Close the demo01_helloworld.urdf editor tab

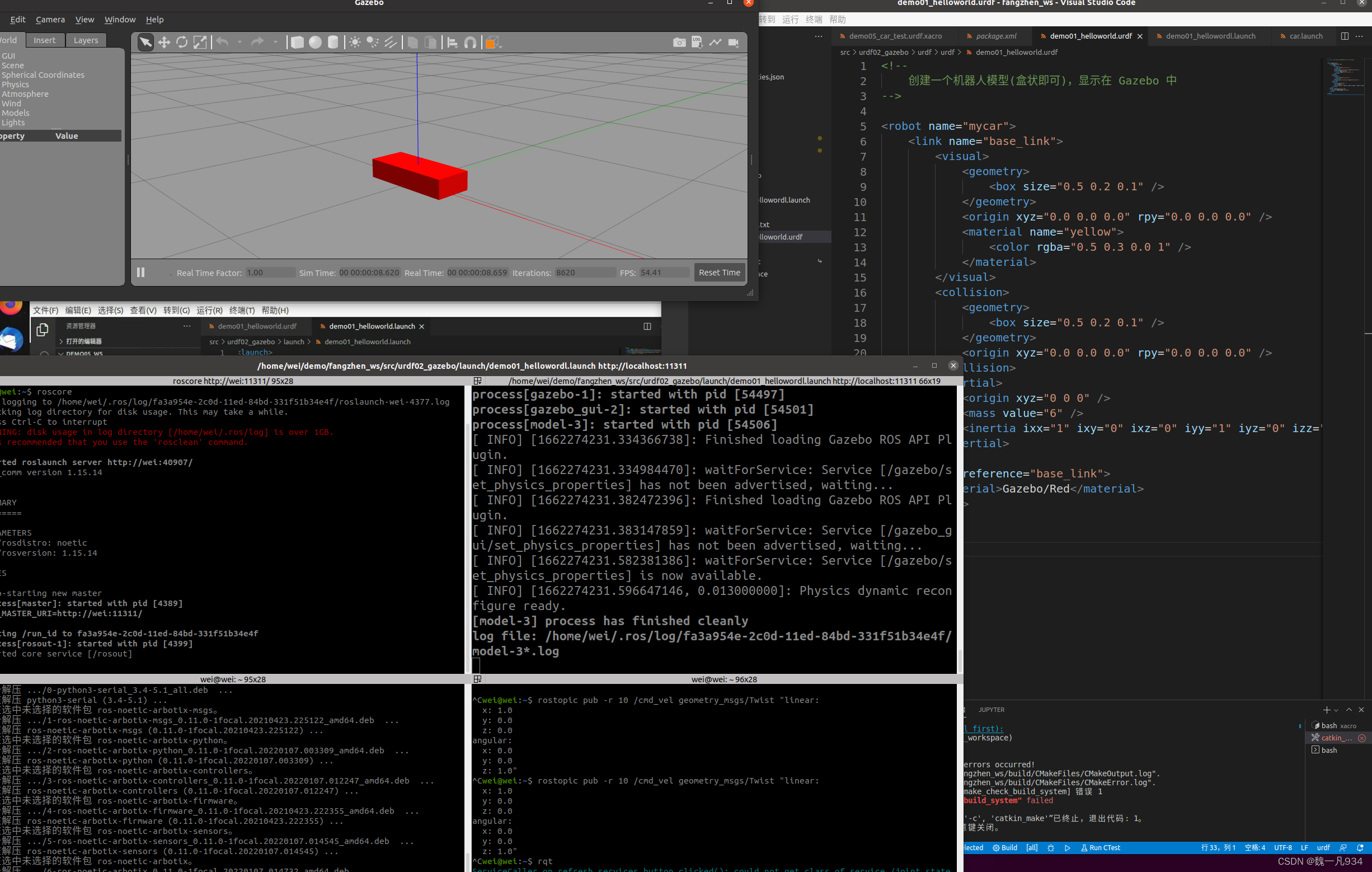[x=1140, y=36]
